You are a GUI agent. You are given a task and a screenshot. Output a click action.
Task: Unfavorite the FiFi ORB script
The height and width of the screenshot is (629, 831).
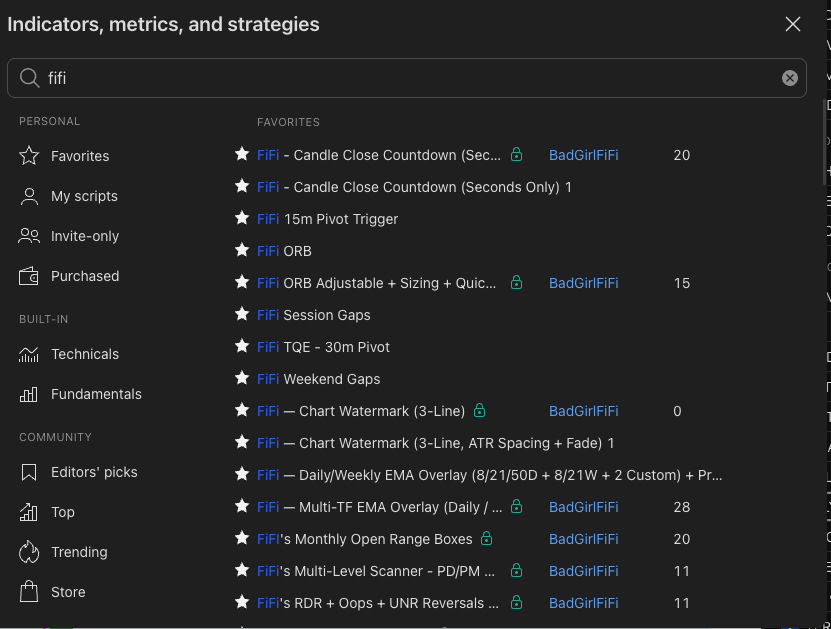click(242, 250)
